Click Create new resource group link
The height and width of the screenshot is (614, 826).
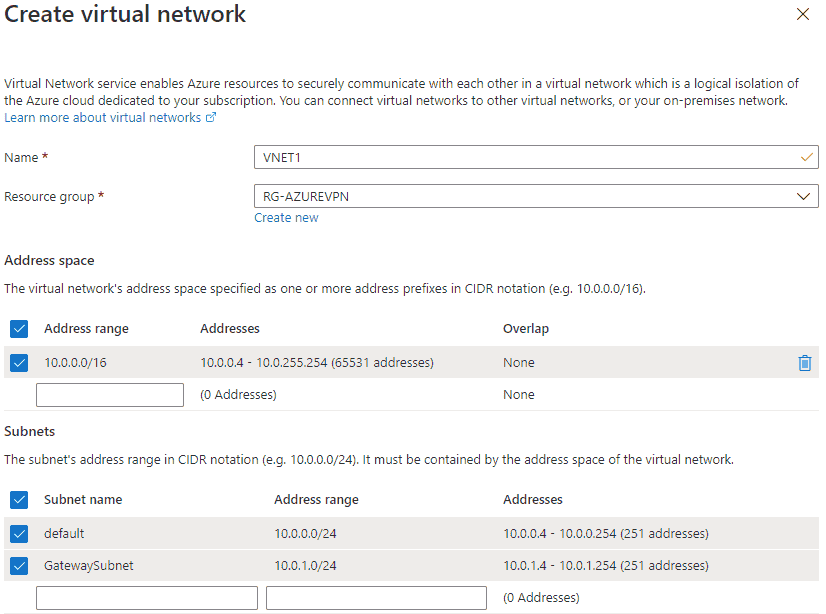(x=286, y=217)
